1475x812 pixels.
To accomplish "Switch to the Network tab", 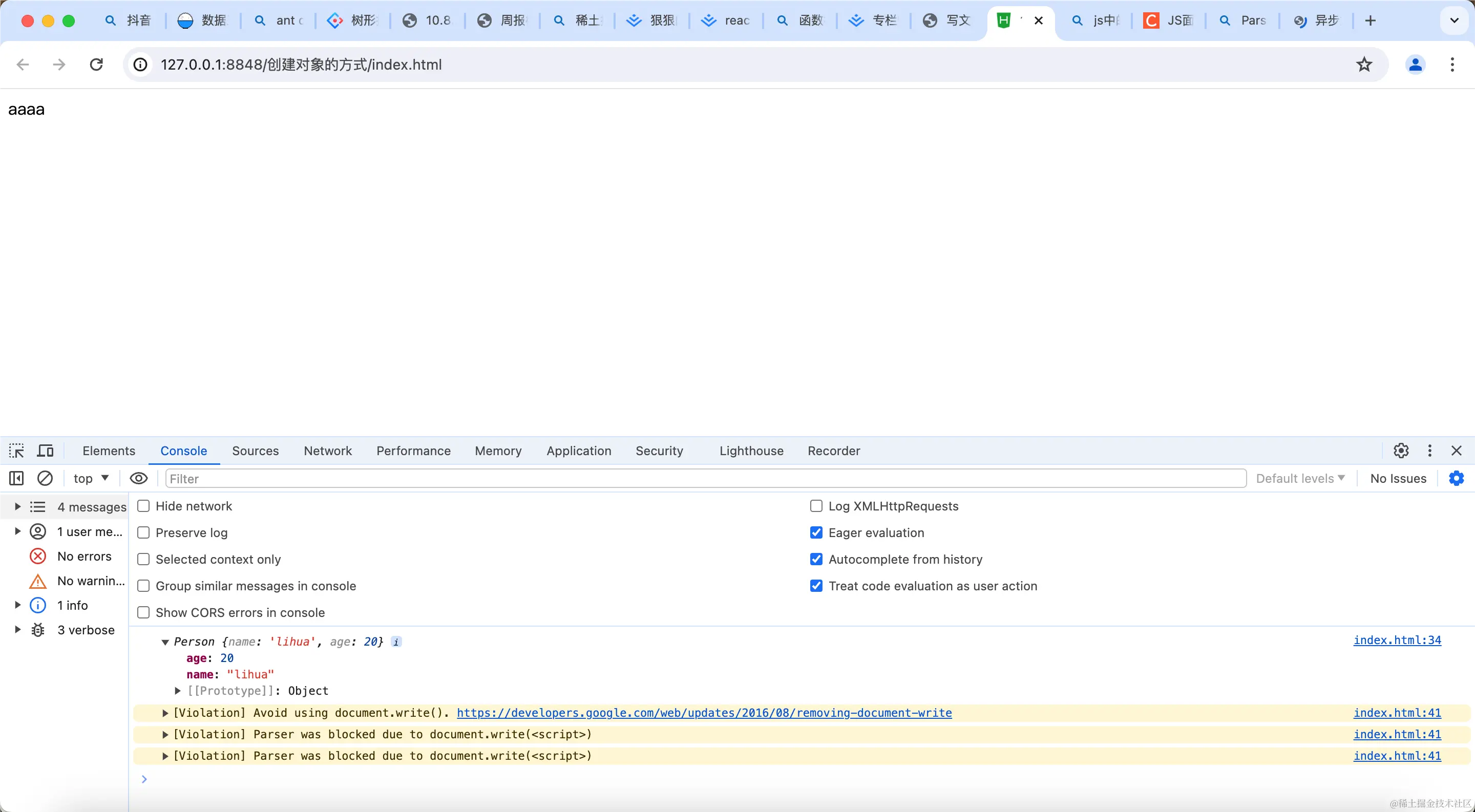I will 328,451.
